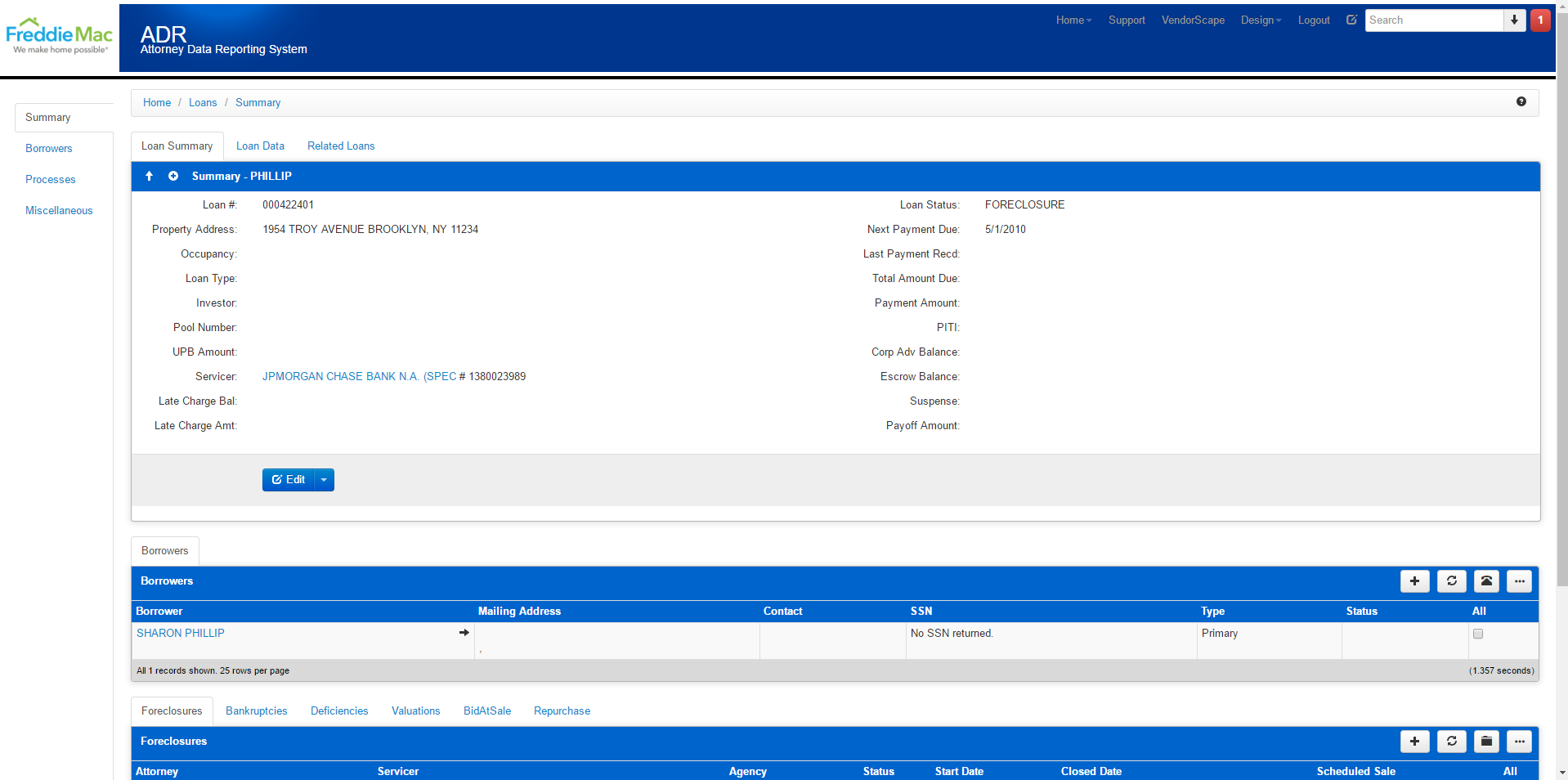The width and height of the screenshot is (1568, 780).
Task: Open Miscellaneous in the left sidebar
Action: pos(59,211)
